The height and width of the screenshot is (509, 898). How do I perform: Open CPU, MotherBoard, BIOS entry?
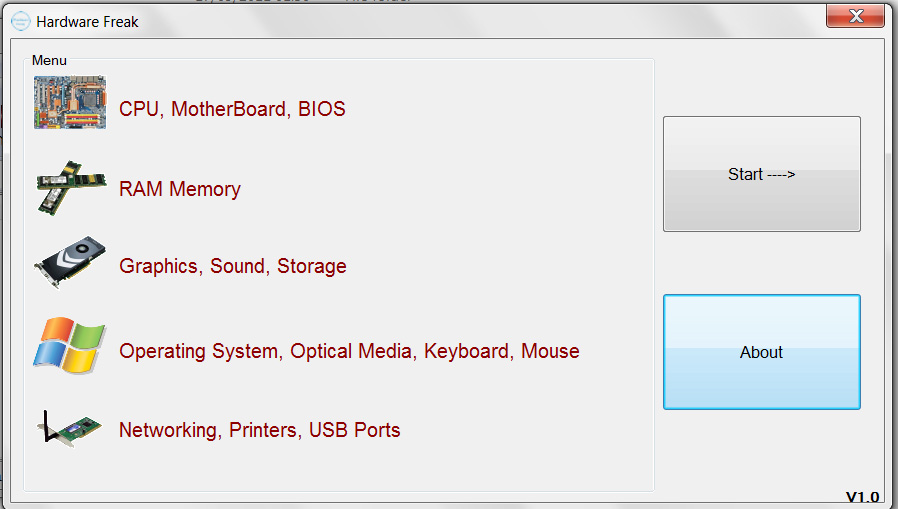(x=232, y=109)
